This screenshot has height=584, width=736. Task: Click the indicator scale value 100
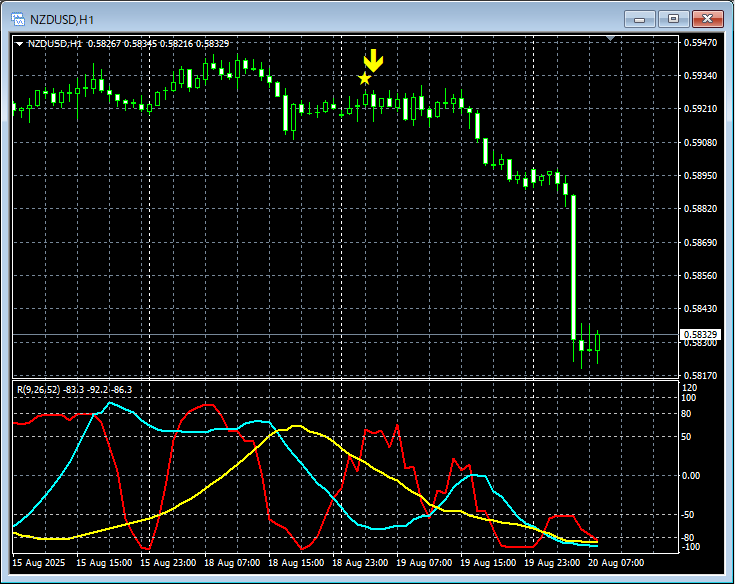tap(690, 398)
